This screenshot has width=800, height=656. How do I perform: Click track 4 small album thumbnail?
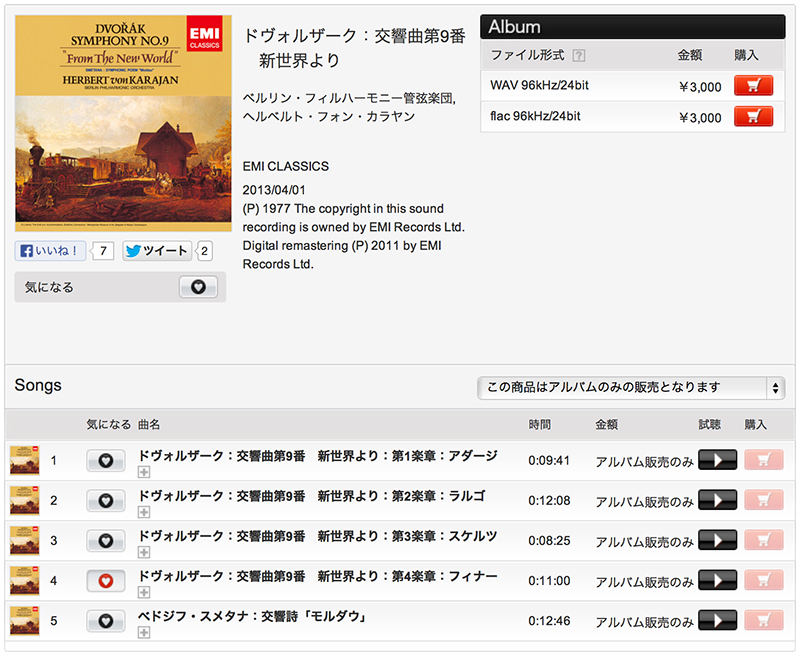click(x=24, y=581)
